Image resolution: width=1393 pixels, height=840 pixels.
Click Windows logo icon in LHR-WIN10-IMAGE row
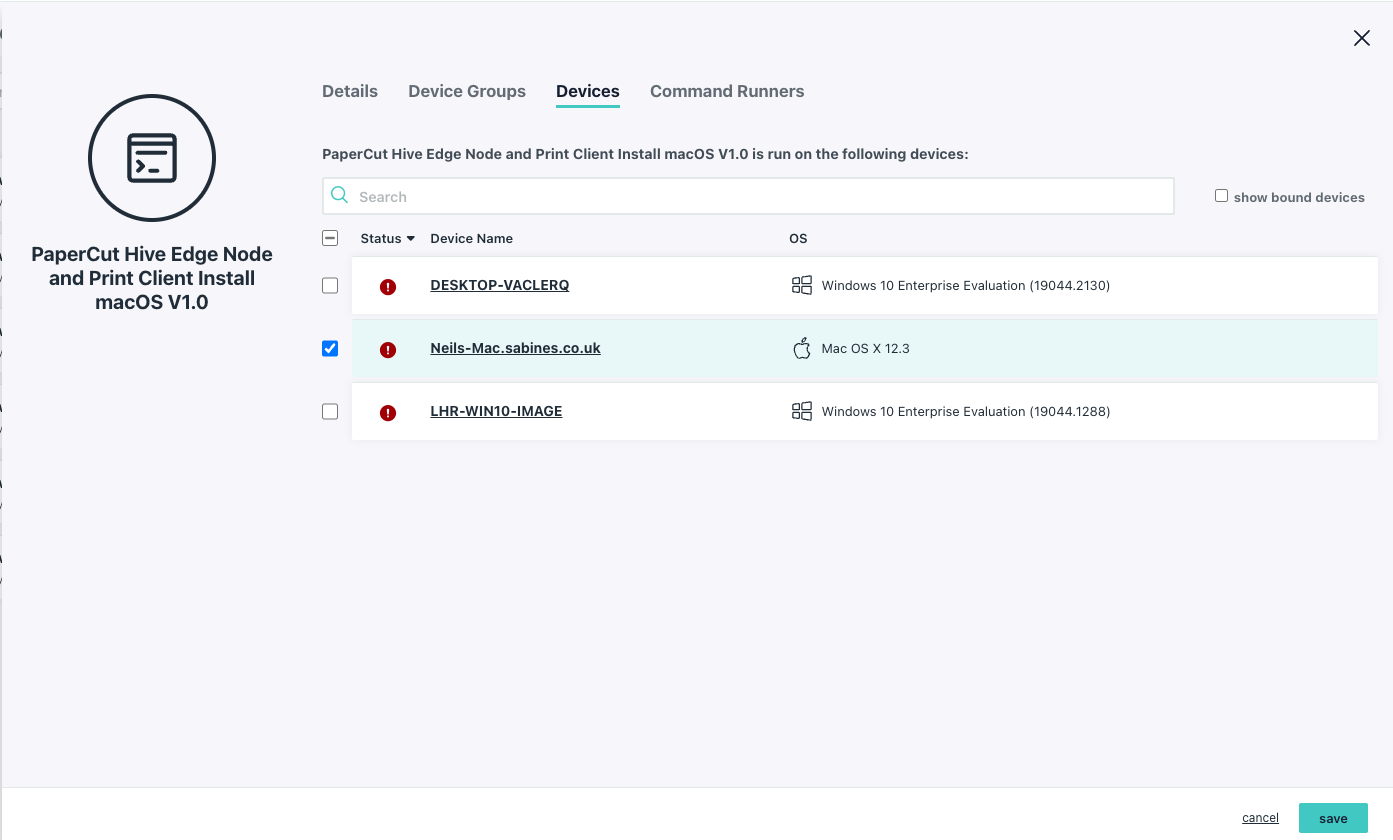click(801, 411)
